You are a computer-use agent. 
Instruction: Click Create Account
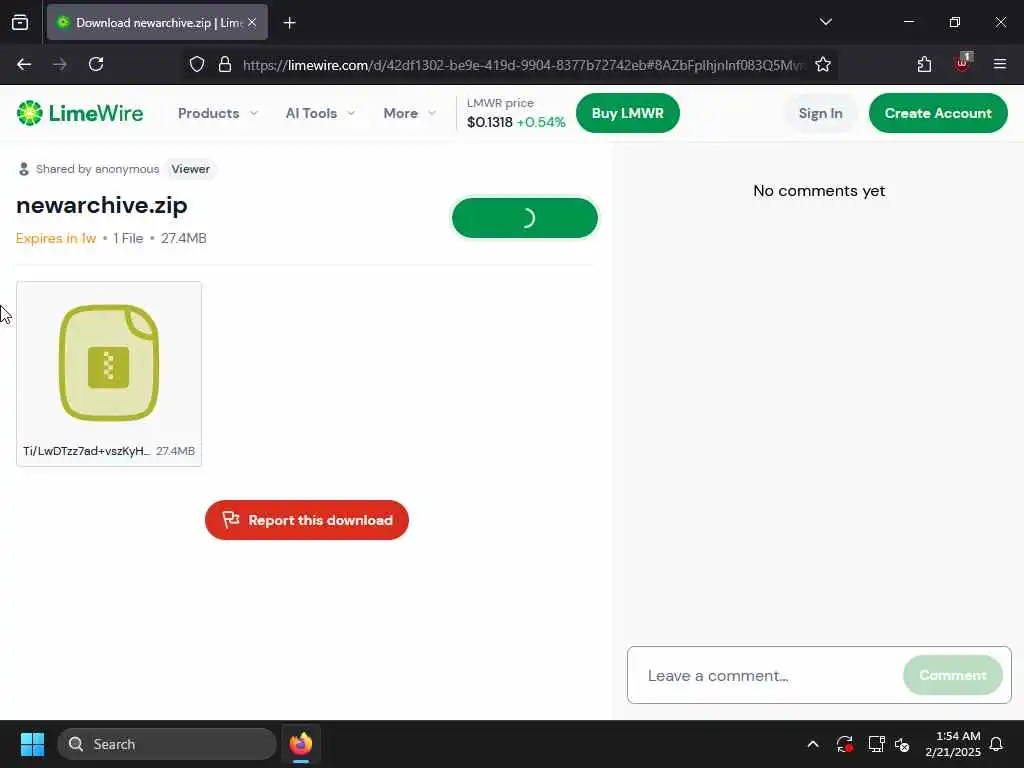click(938, 113)
